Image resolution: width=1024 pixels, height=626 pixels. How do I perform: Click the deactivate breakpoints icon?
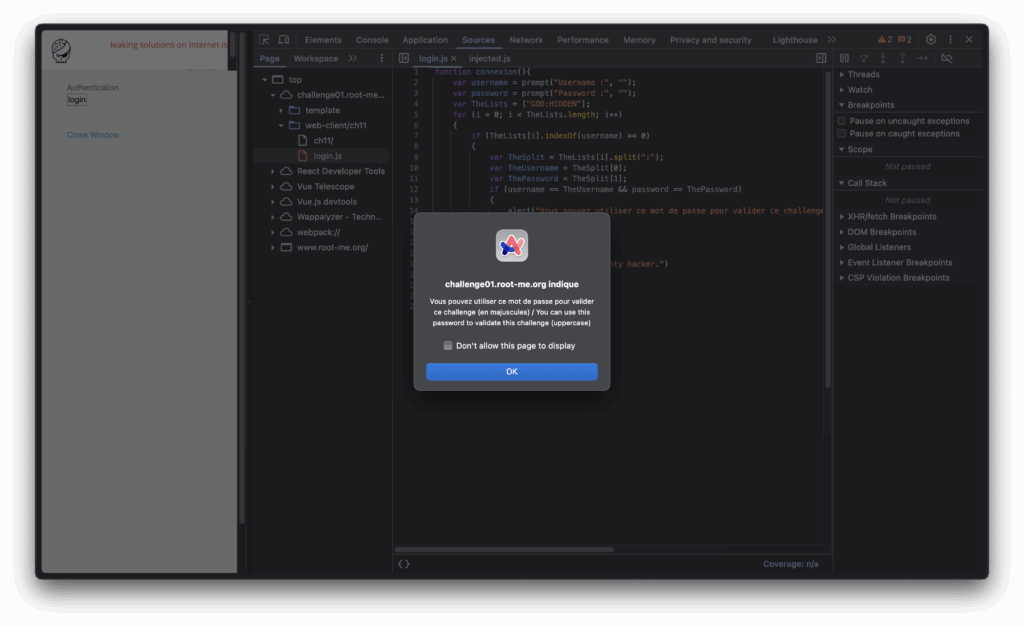tap(947, 58)
